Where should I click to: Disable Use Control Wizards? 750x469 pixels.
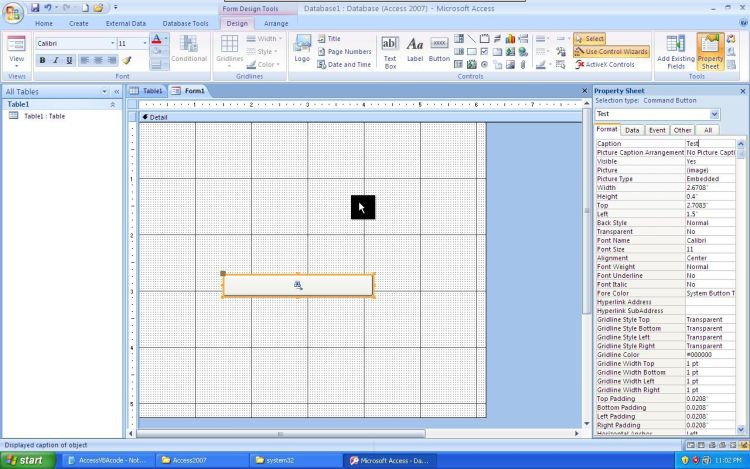(x=611, y=52)
